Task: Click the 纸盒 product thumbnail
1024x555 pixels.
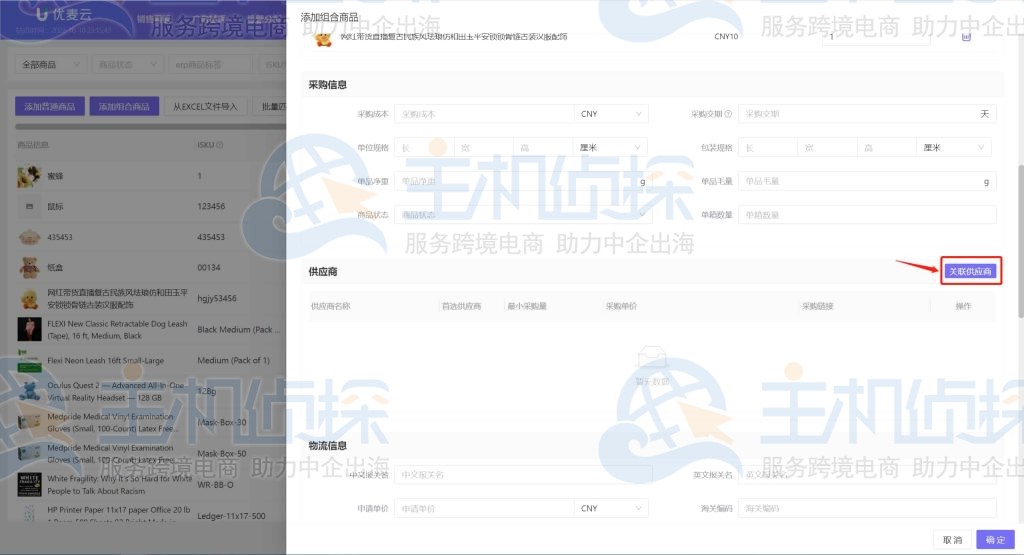Action: [29, 268]
